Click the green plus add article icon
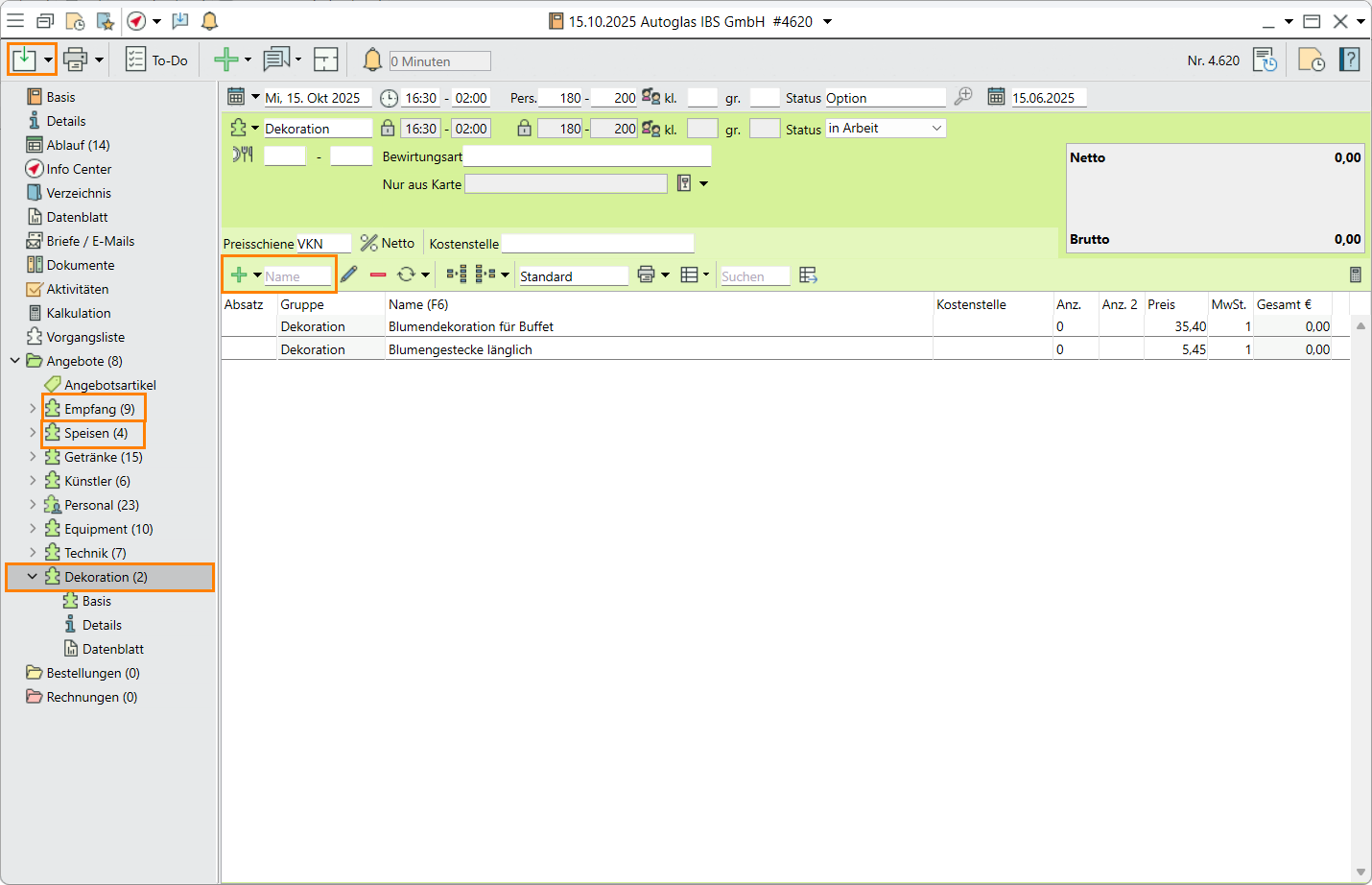The image size is (1372, 885). tap(239, 275)
